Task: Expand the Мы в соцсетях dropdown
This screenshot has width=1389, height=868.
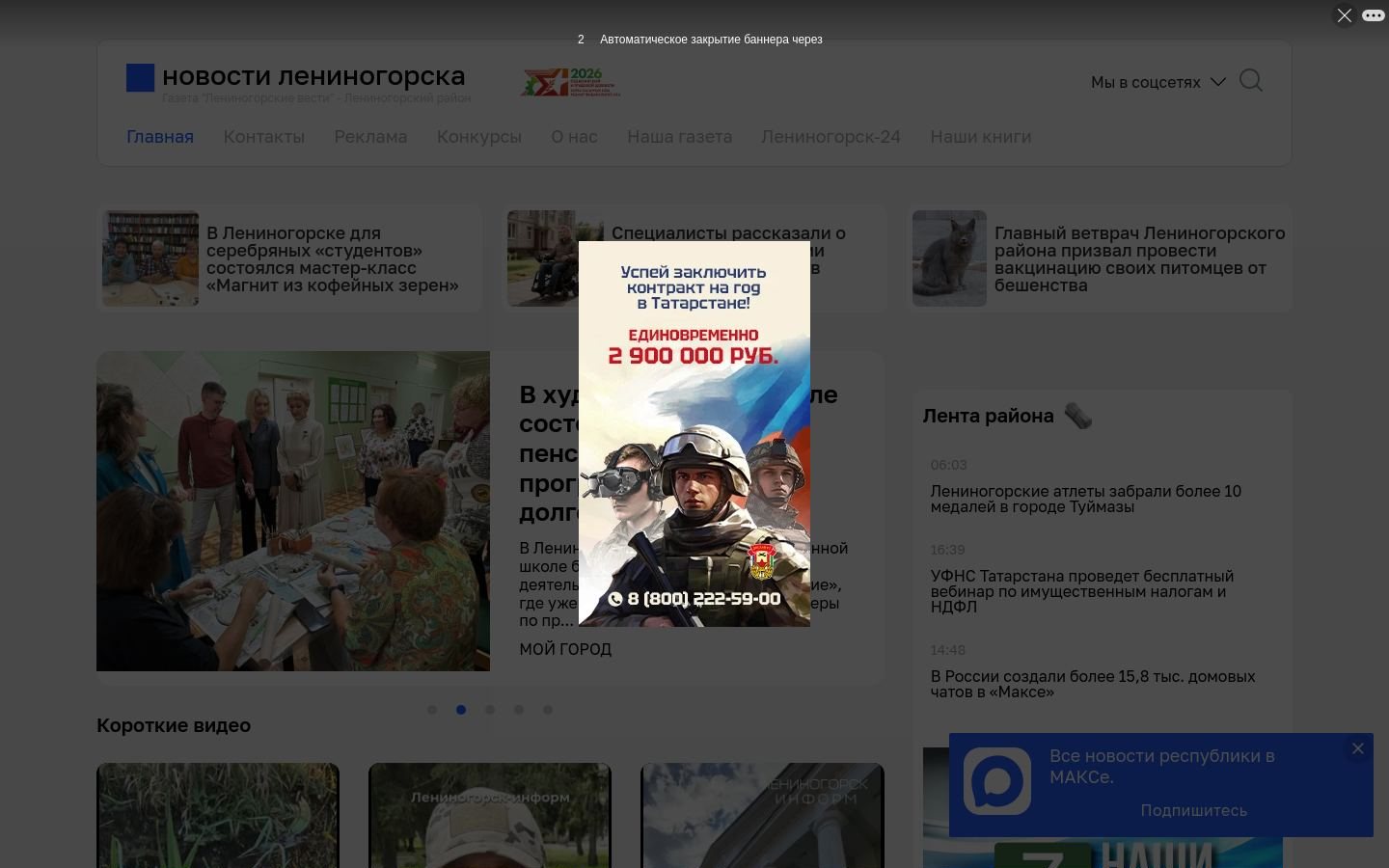Action: click(x=1157, y=82)
